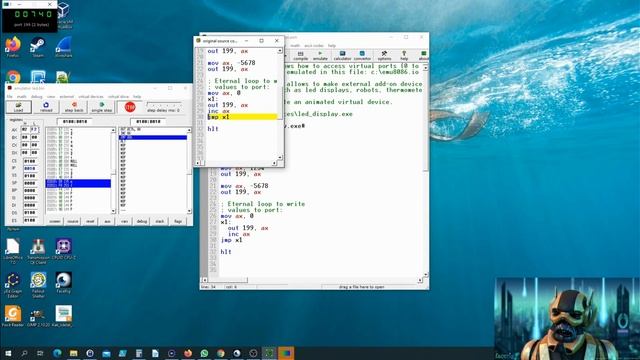Open options from editor toolbar

tap(384, 56)
